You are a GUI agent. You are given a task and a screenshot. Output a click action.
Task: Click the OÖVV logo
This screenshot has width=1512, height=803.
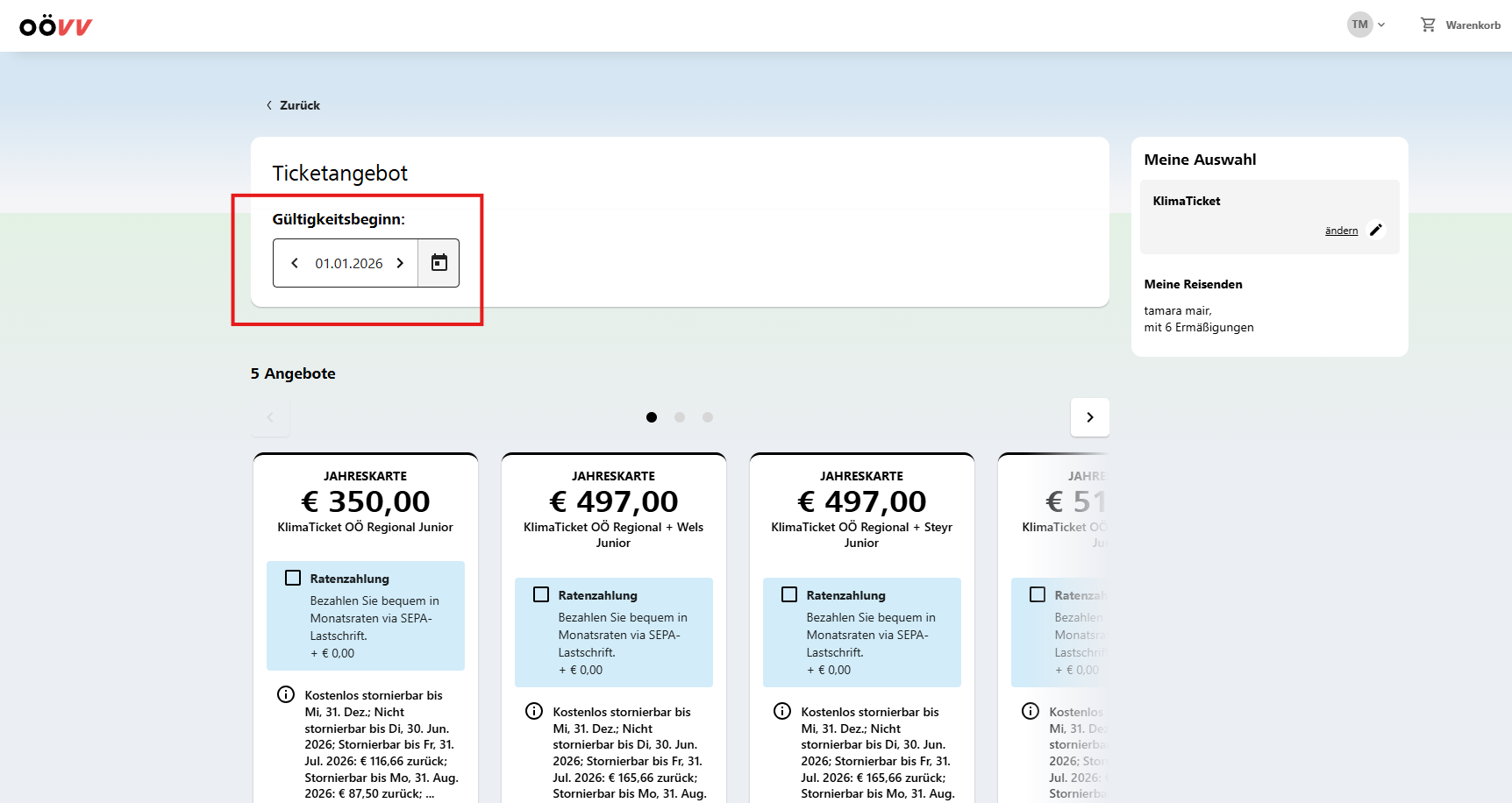[x=56, y=26]
